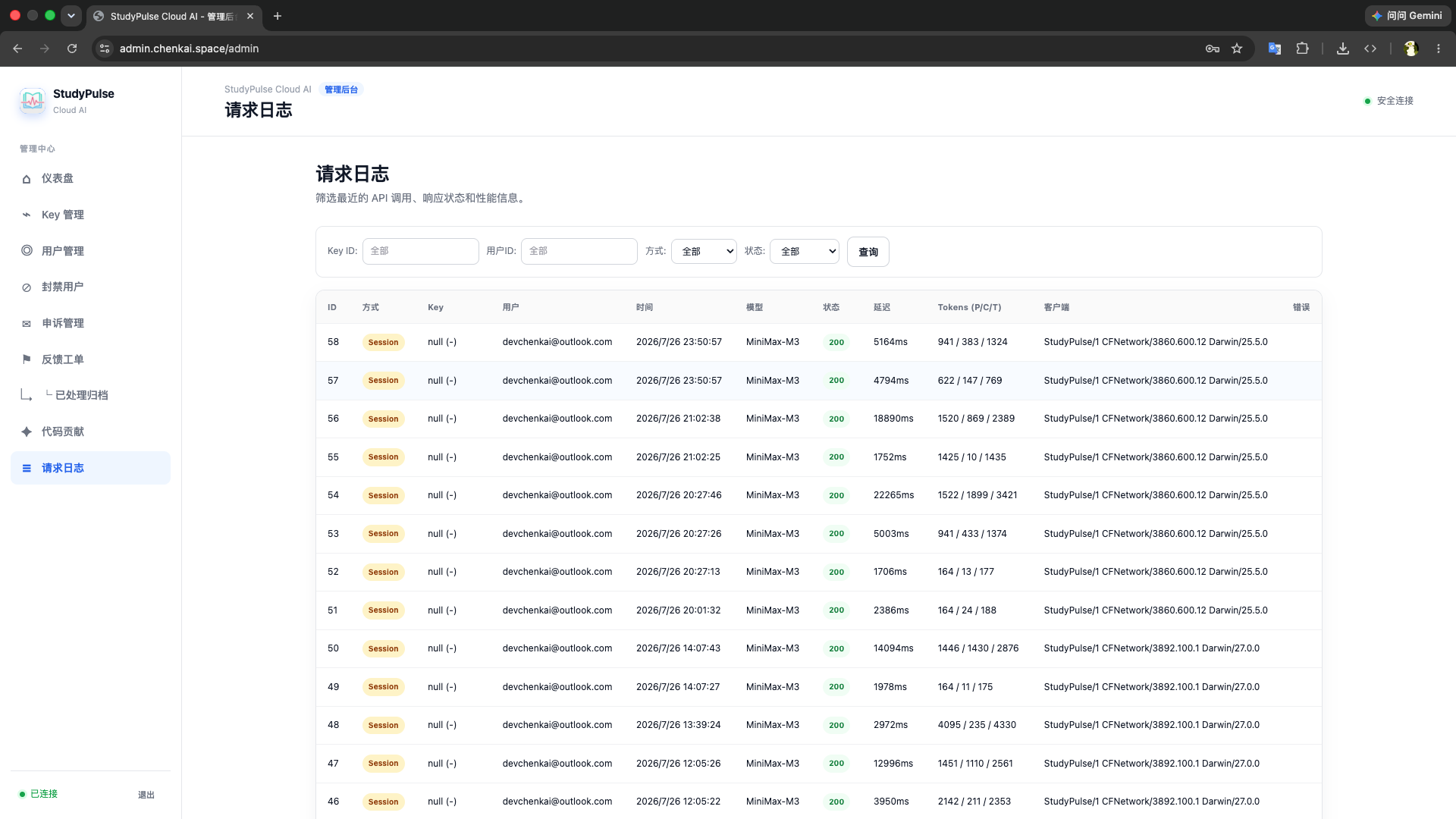Screen dimensions: 1456x819
Task: Open 封禁用户 in the sidebar
Action: coord(90,287)
